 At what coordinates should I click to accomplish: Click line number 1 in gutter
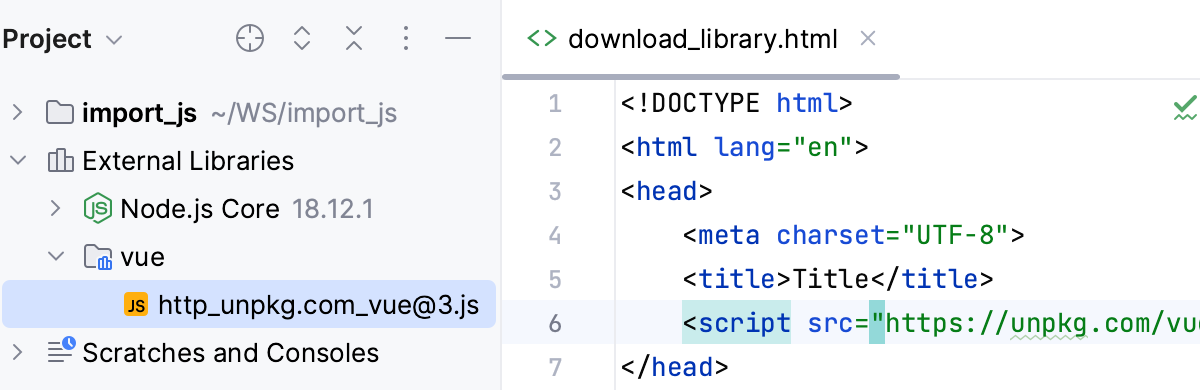click(x=555, y=104)
